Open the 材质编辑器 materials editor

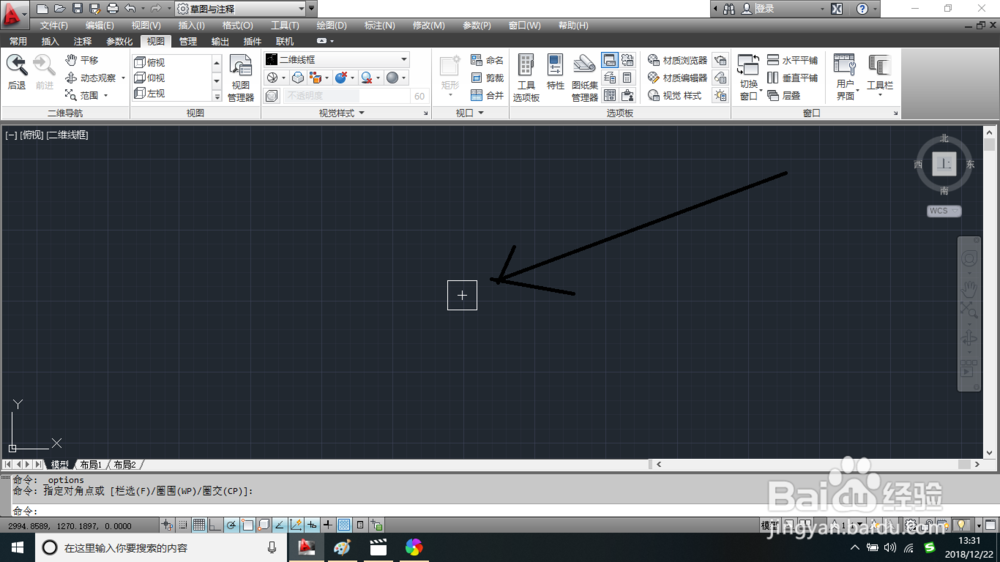[677, 78]
